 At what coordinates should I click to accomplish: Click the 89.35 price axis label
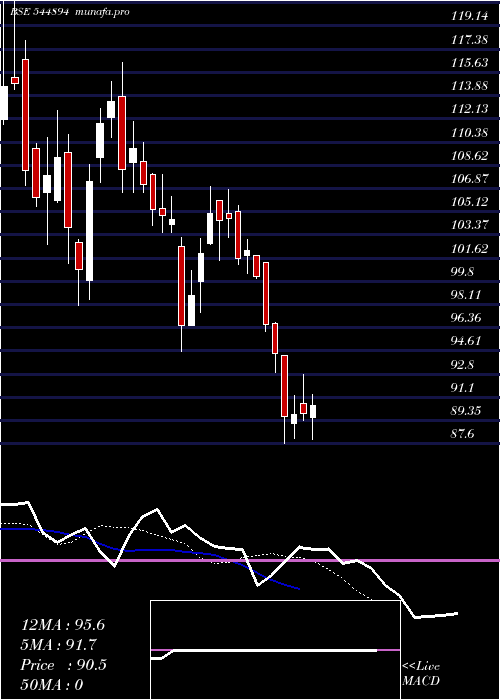tap(466, 411)
